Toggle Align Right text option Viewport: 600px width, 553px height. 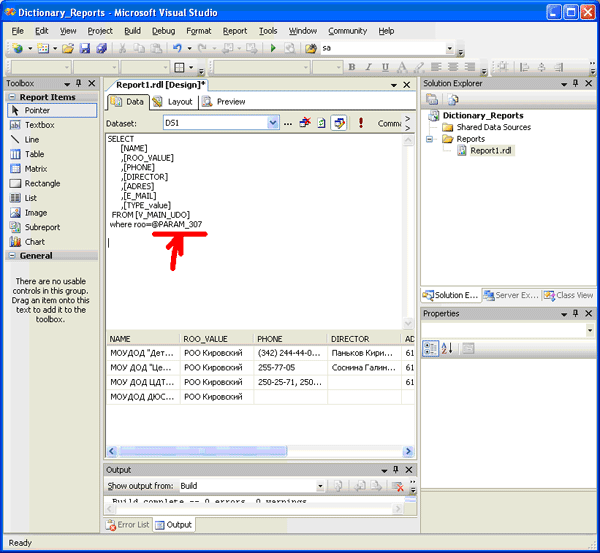click(x=470, y=67)
